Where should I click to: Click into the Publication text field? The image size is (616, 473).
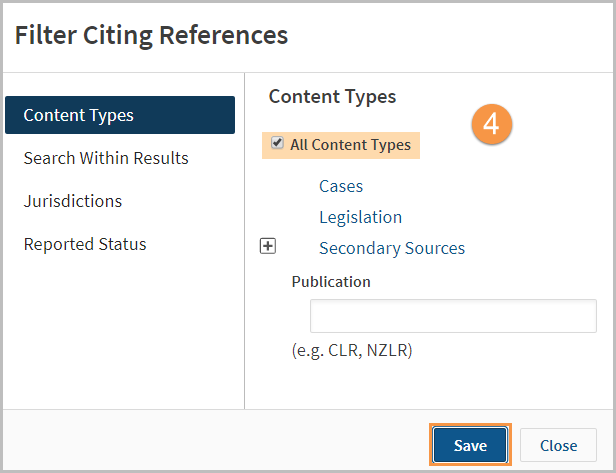[453, 316]
